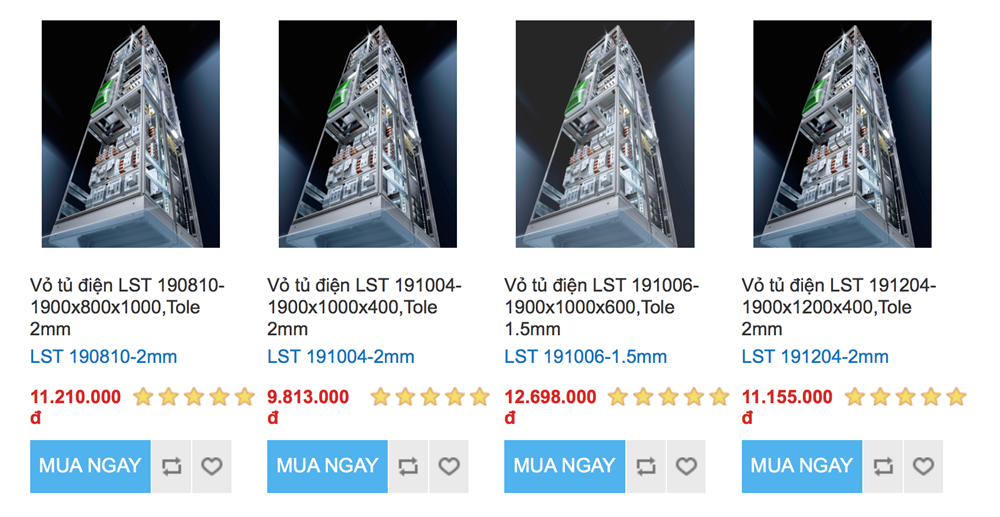Image resolution: width=1000 pixels, height=517 pixels.
Task: Click star rating of LST 191204 product
Action: 906,397
